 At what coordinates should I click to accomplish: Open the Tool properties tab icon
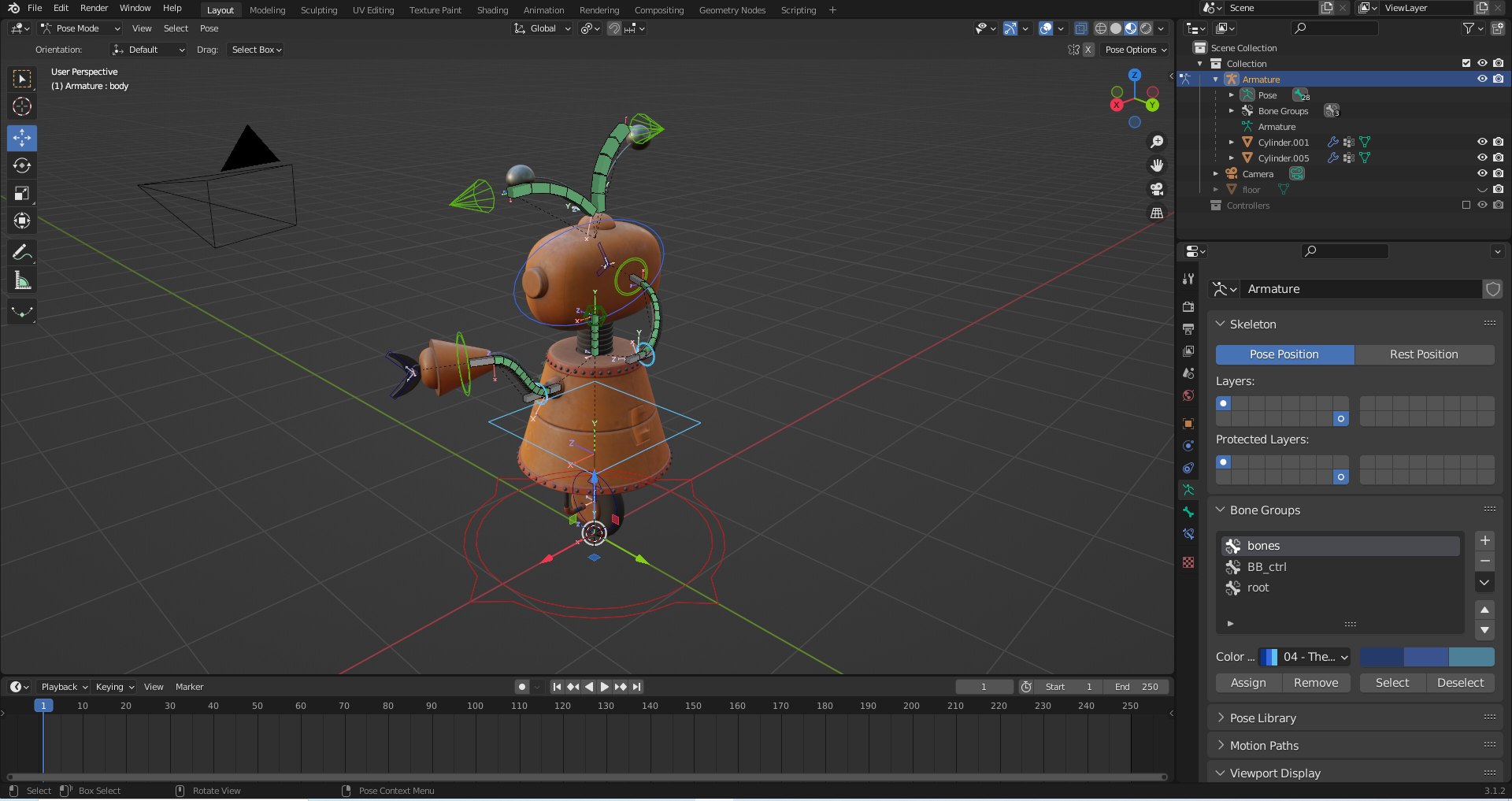point(1188,279)
